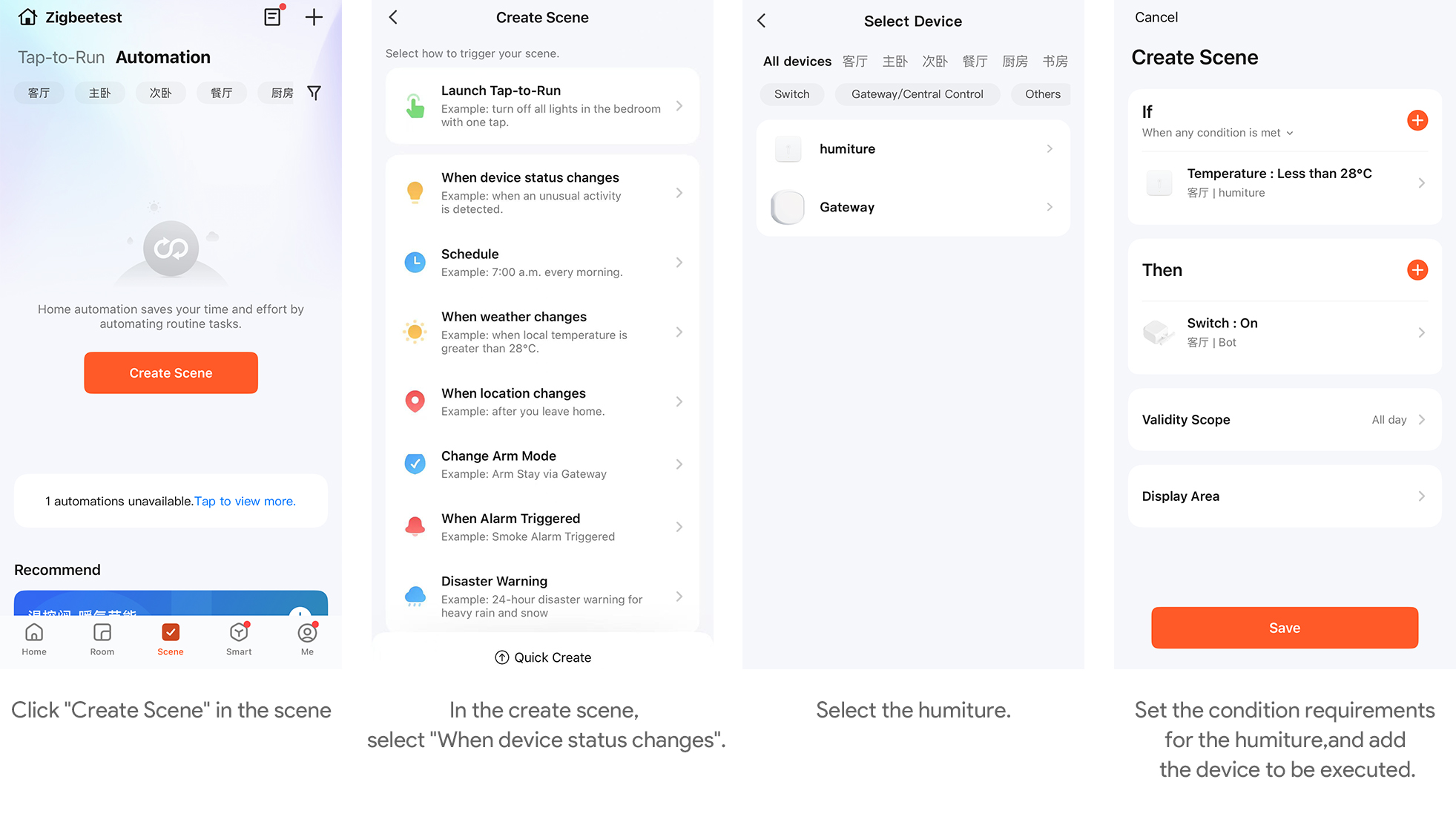The height and width of the screenshot is (831, 1456).
Task: Select Gateway/Central Control filter chip
Action: click(x=917, y=94)
